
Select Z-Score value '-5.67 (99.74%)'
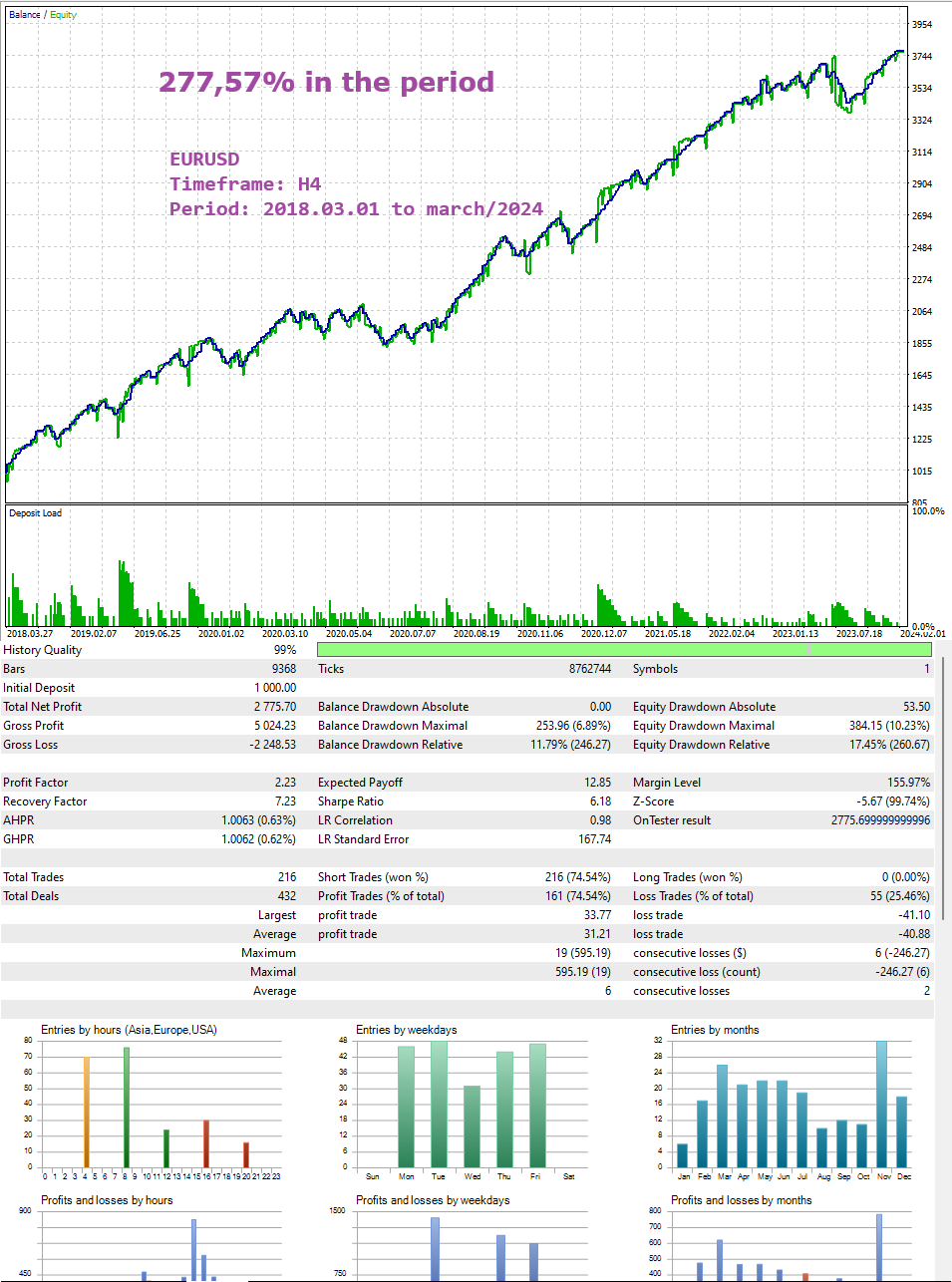(893, 801)
